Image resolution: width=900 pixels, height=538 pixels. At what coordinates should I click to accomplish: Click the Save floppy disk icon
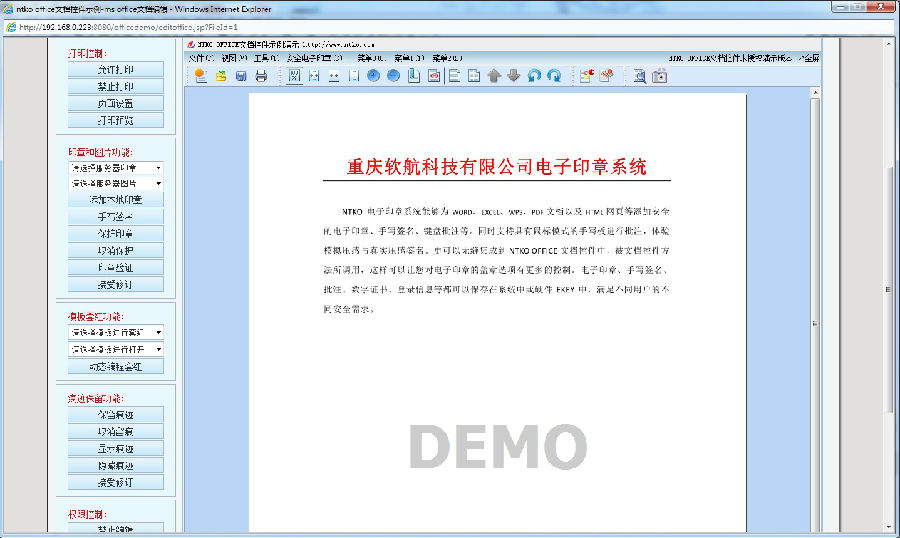(x=241, y=76)
